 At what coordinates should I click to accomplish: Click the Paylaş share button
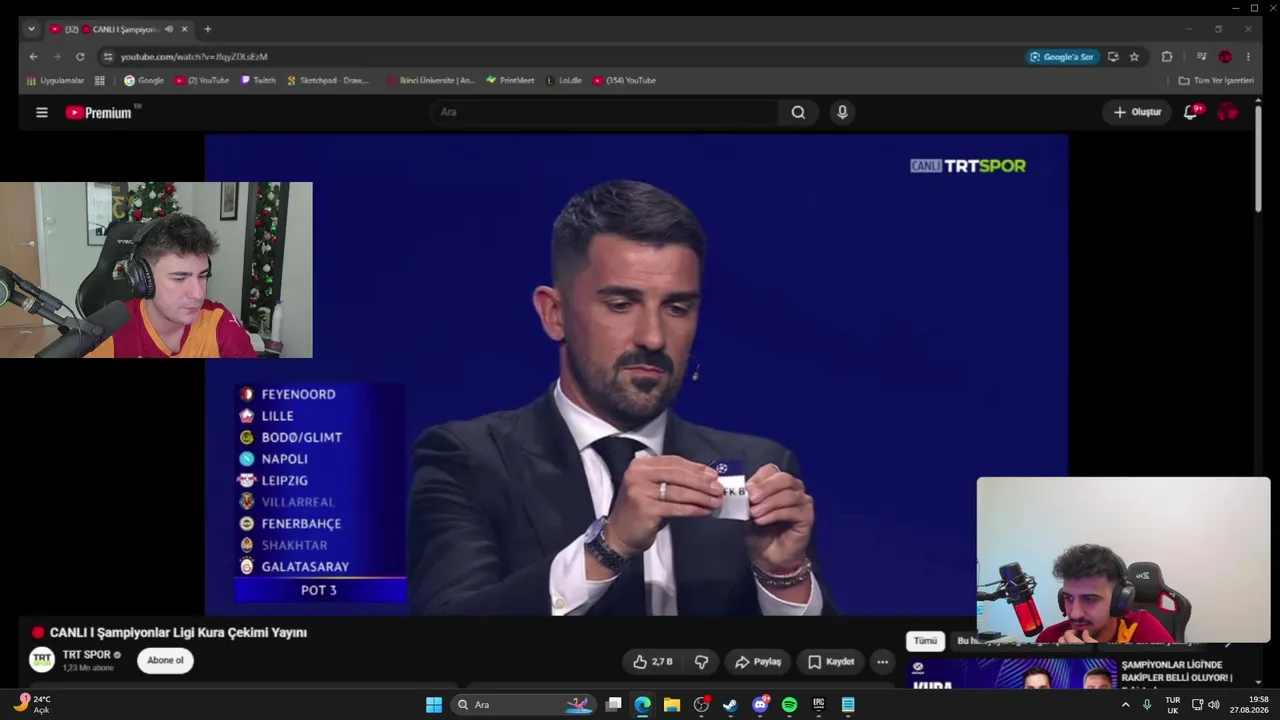pos(758,661)
